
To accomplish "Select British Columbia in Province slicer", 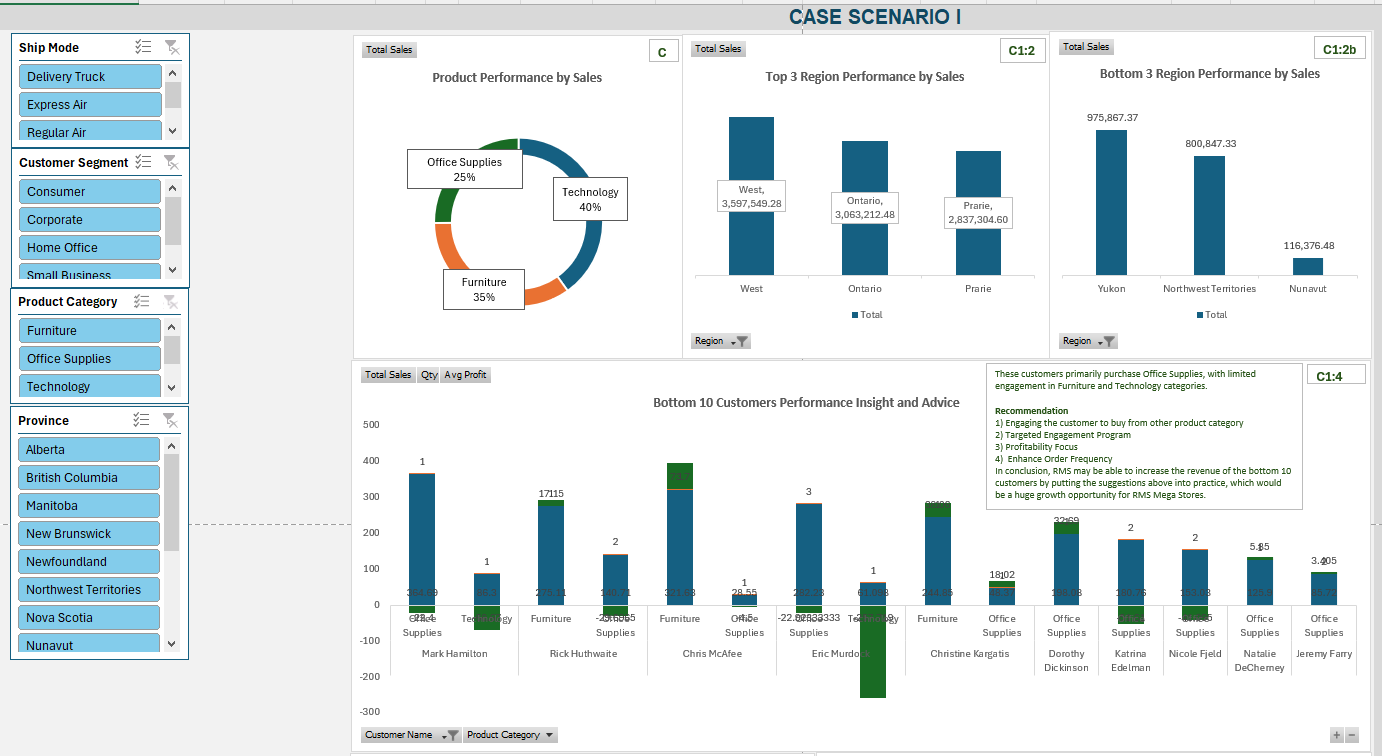I will pos(89,477).
